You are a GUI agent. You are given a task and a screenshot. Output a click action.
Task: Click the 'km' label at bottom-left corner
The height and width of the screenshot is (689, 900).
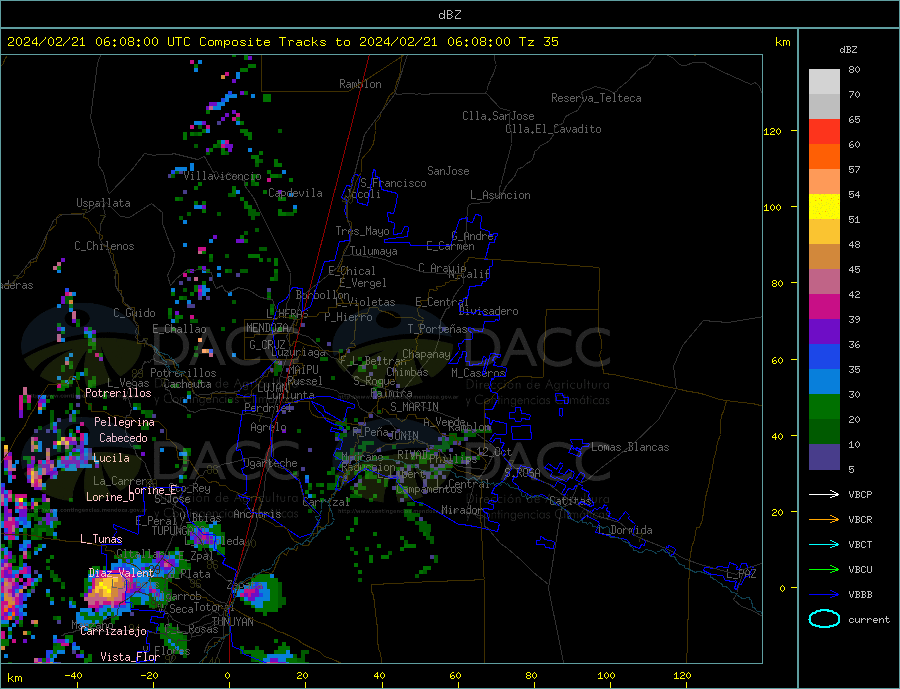tap(14, 678)
